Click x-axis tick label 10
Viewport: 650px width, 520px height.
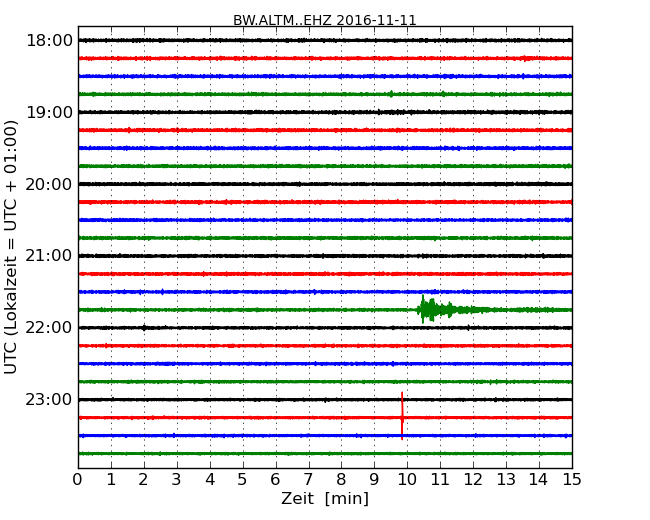point(407,480)
